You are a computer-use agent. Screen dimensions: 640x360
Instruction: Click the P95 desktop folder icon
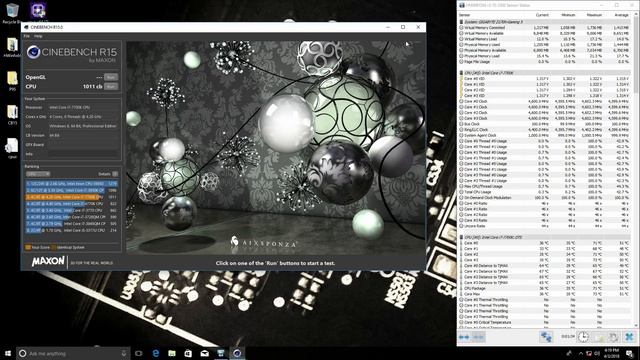[x=12, y=80]
